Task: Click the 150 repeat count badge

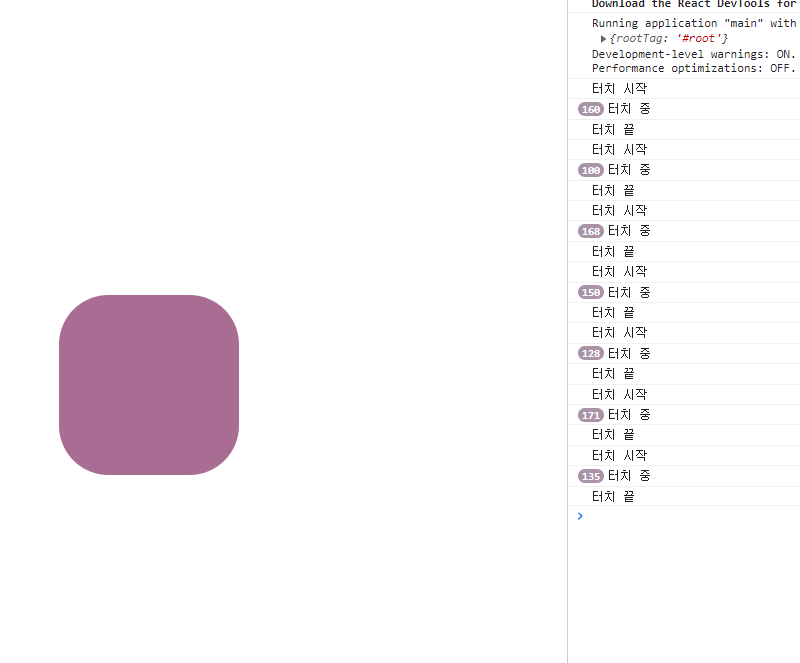Action: coord(591,292)
